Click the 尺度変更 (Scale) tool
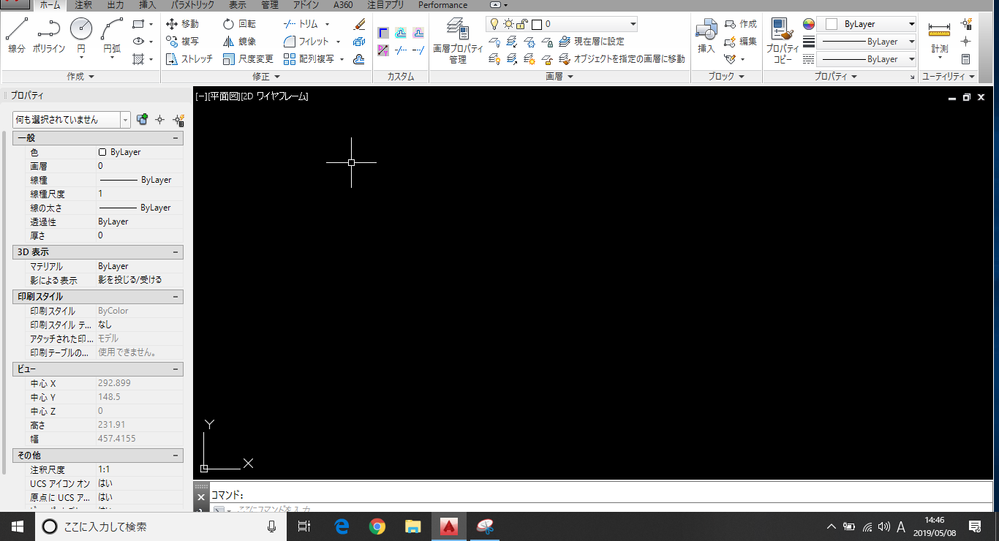 (248, 59)
